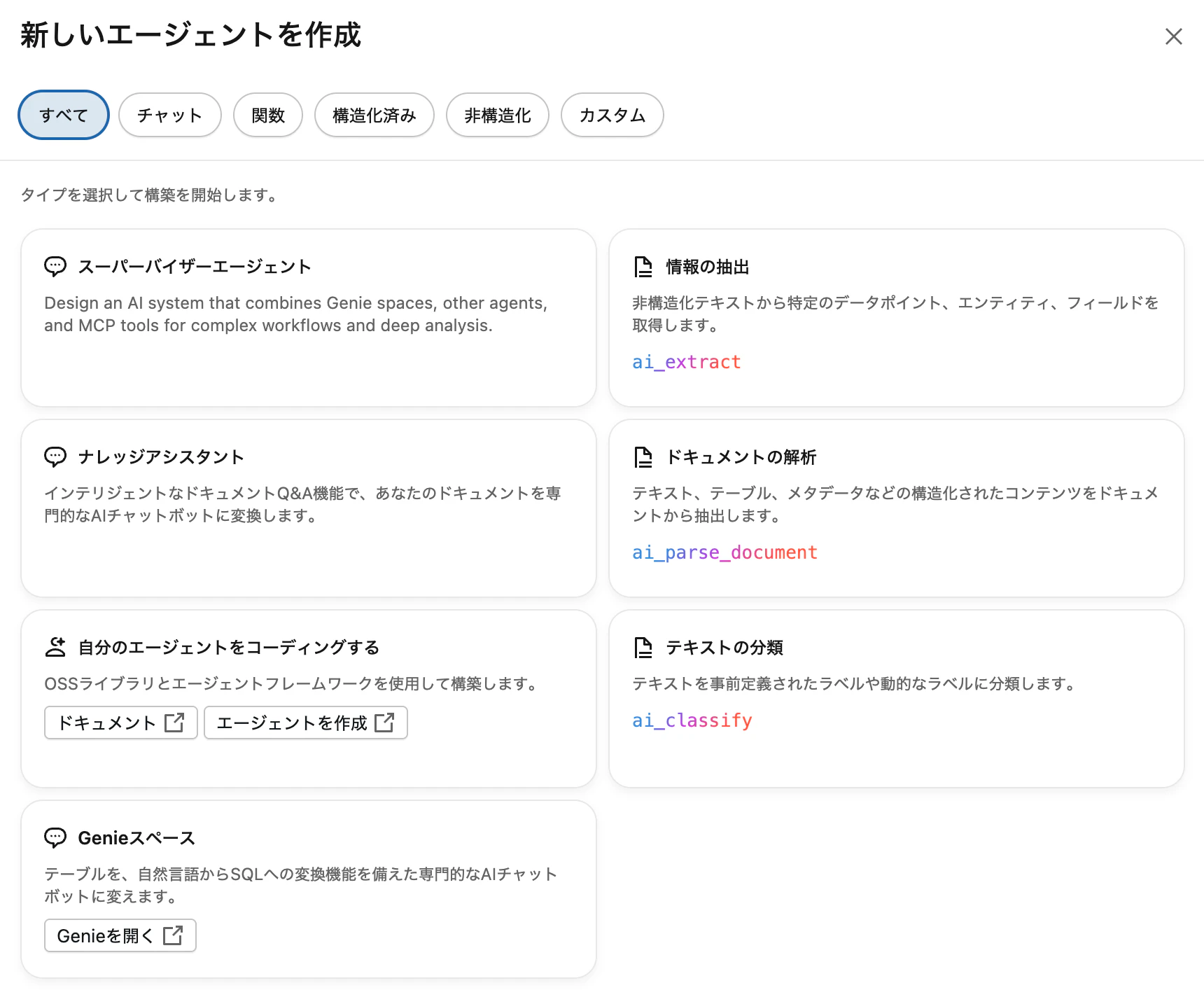Switch to the 構造化済み filter tab
This screenshot has height=990, width=1204.
tap(374, 115)
